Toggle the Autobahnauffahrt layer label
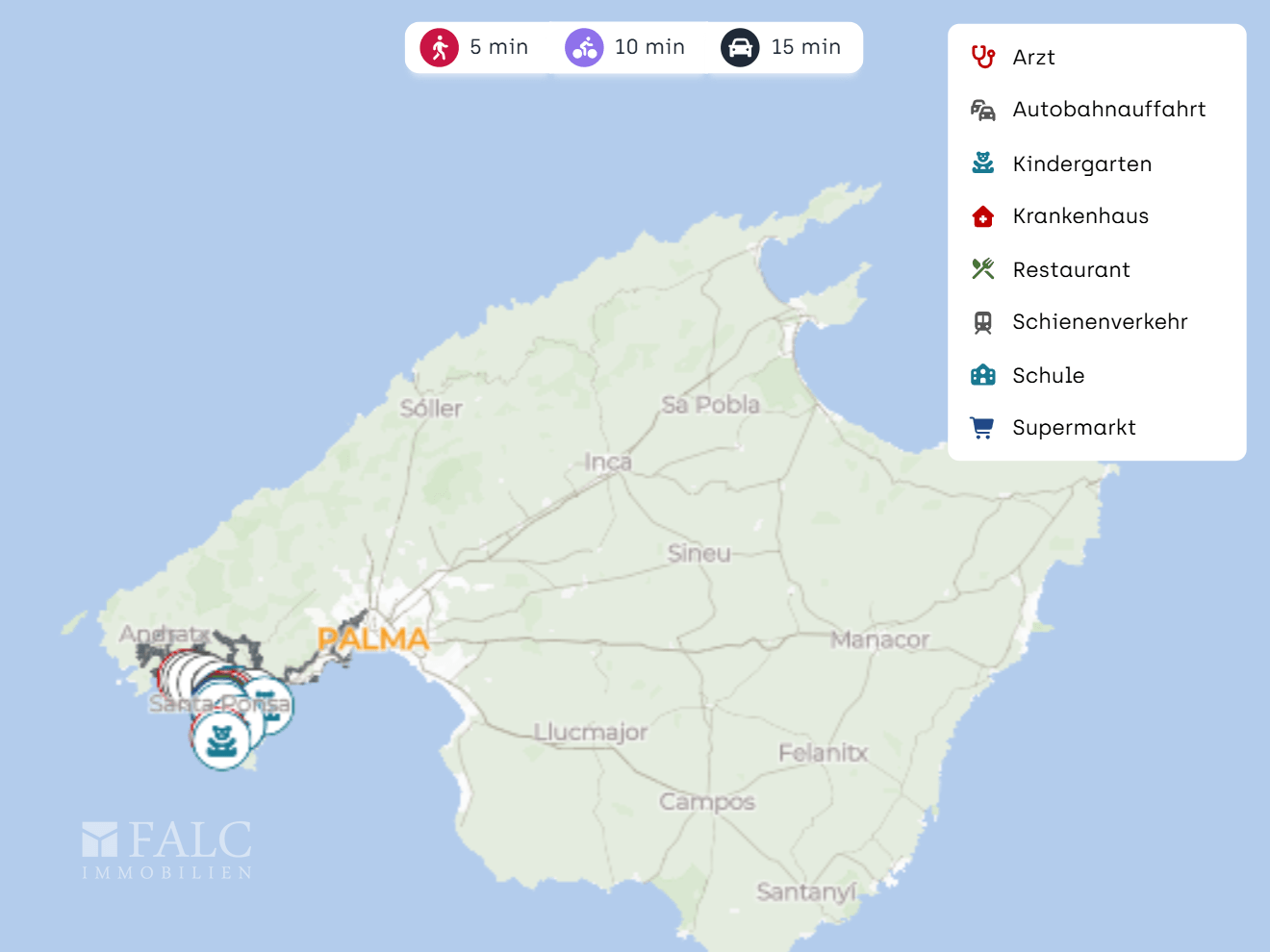 pyautogui.click(x=1108, y=110)
